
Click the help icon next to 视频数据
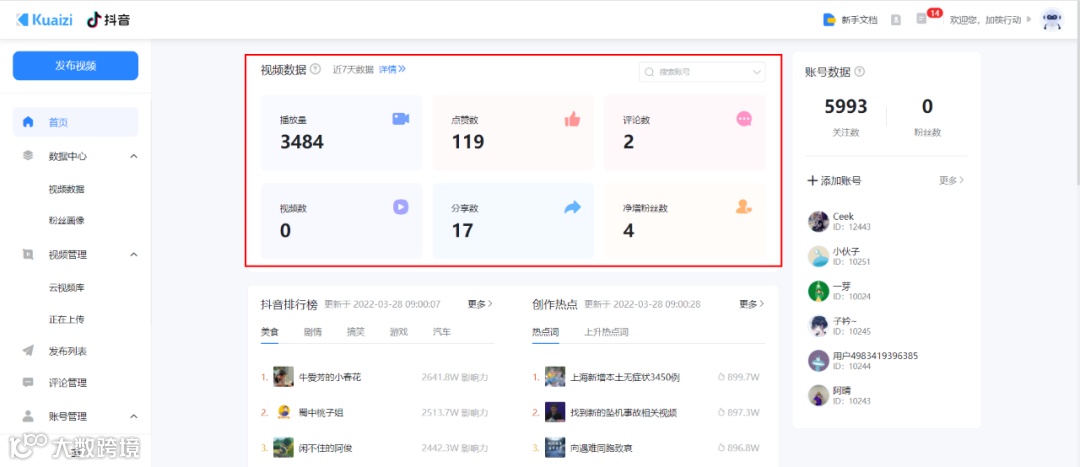pos(315,69)
